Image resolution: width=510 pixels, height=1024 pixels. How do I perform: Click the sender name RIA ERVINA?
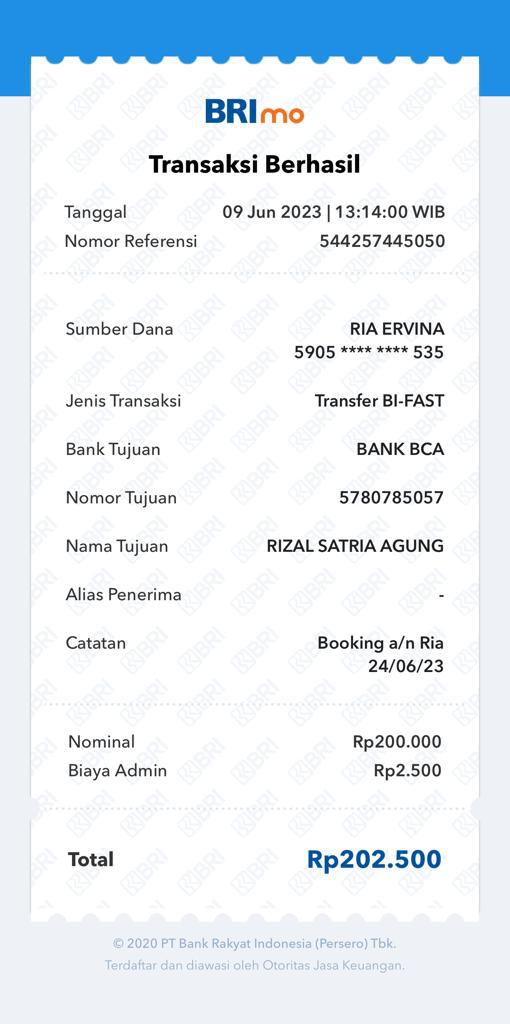point(397,328)
